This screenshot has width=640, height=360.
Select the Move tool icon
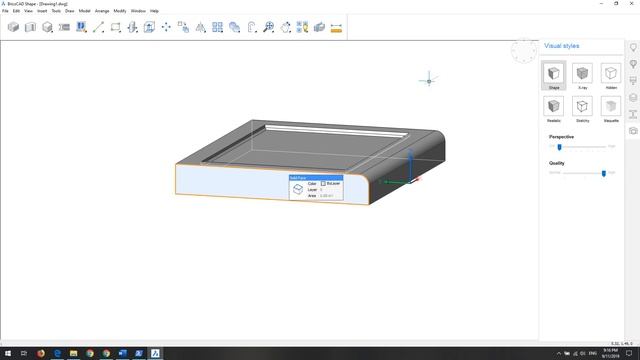[x=166, y=27]
